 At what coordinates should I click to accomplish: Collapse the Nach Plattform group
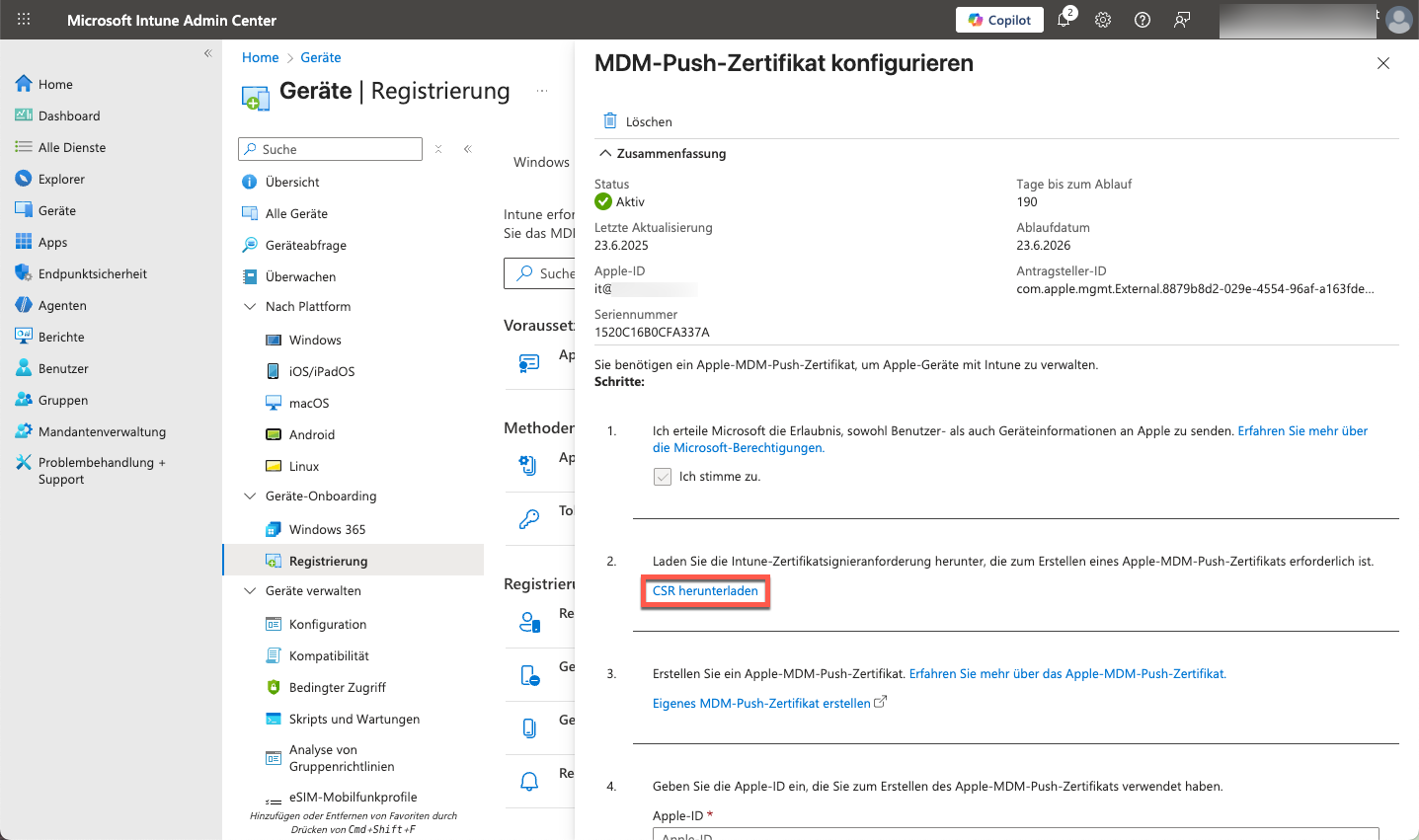(250, 307)
